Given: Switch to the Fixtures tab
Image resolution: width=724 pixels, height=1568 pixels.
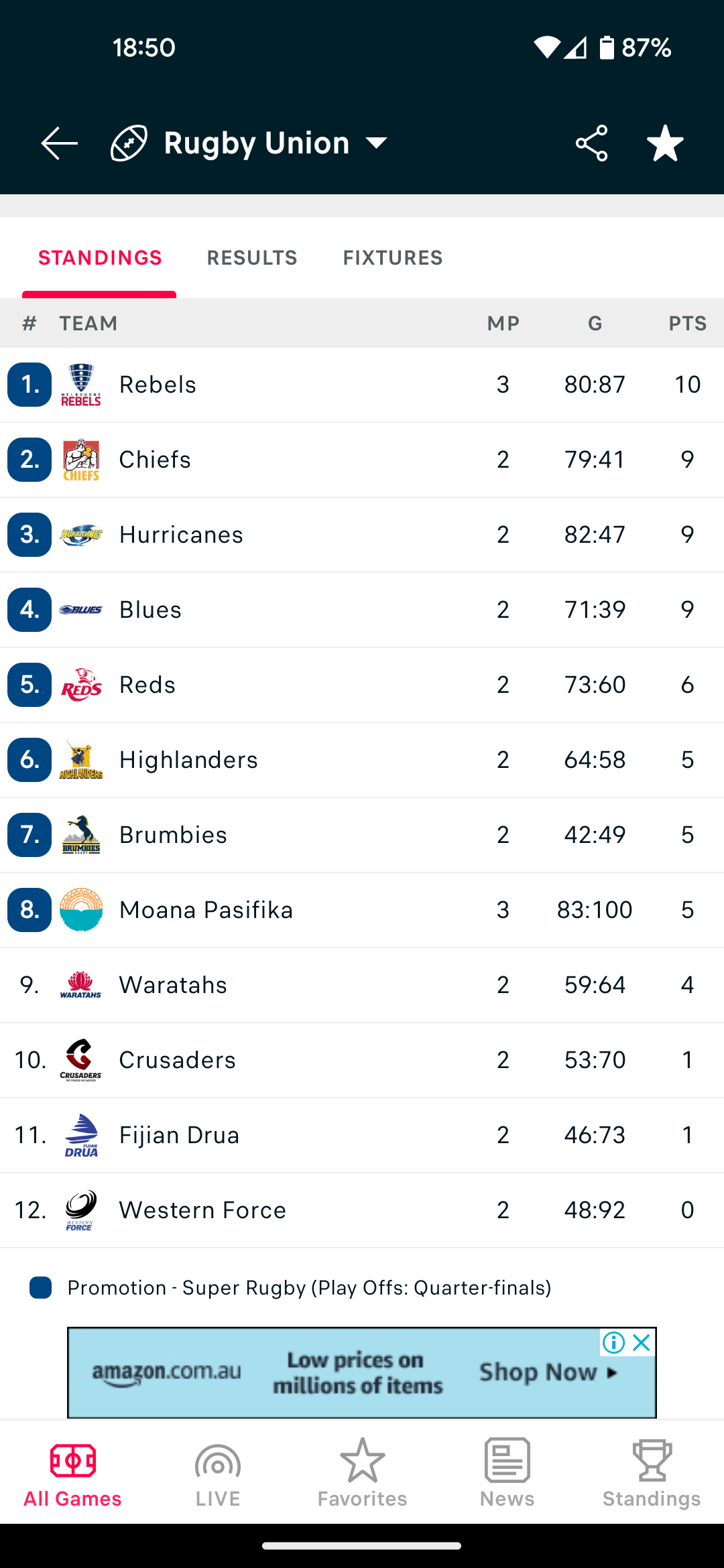Looking at the screenshot, I should click(393, 258).
